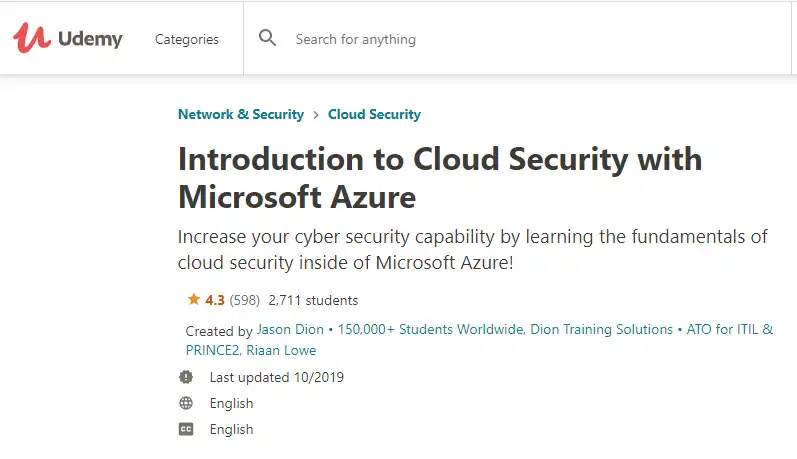Click the course title heading
Screen dimensions: 797x459
(x=440, y=177)
